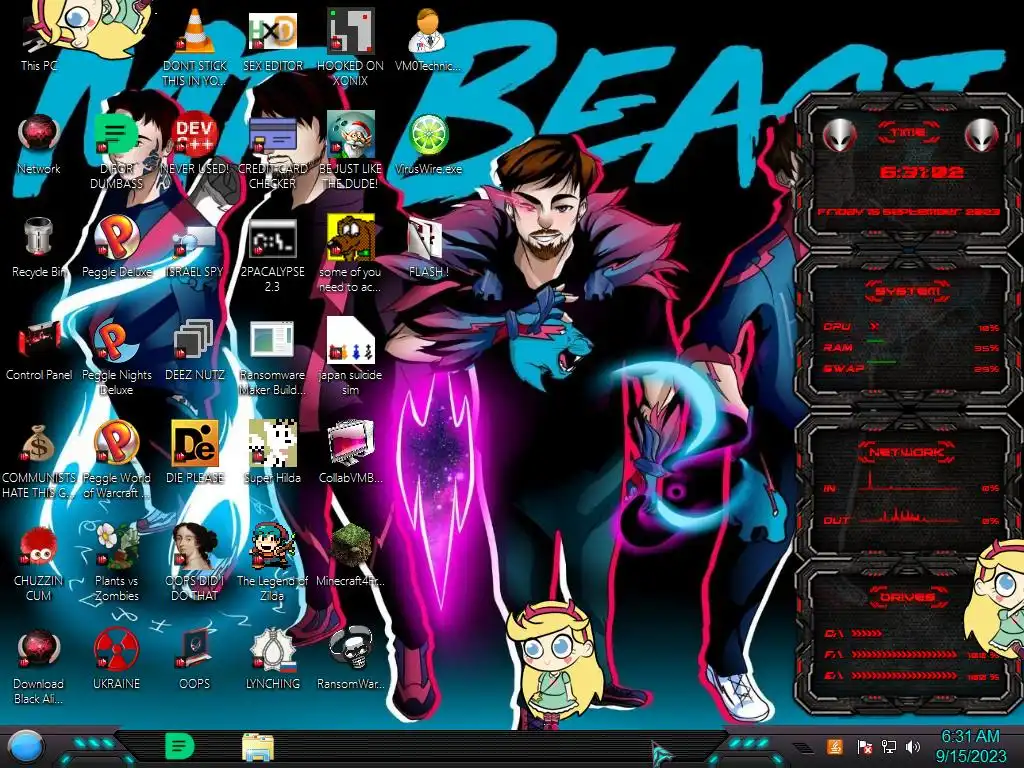The image size is (1024, 768).
Task: Open the Download Black Ali... shortcut
Action: pos(39,665)
